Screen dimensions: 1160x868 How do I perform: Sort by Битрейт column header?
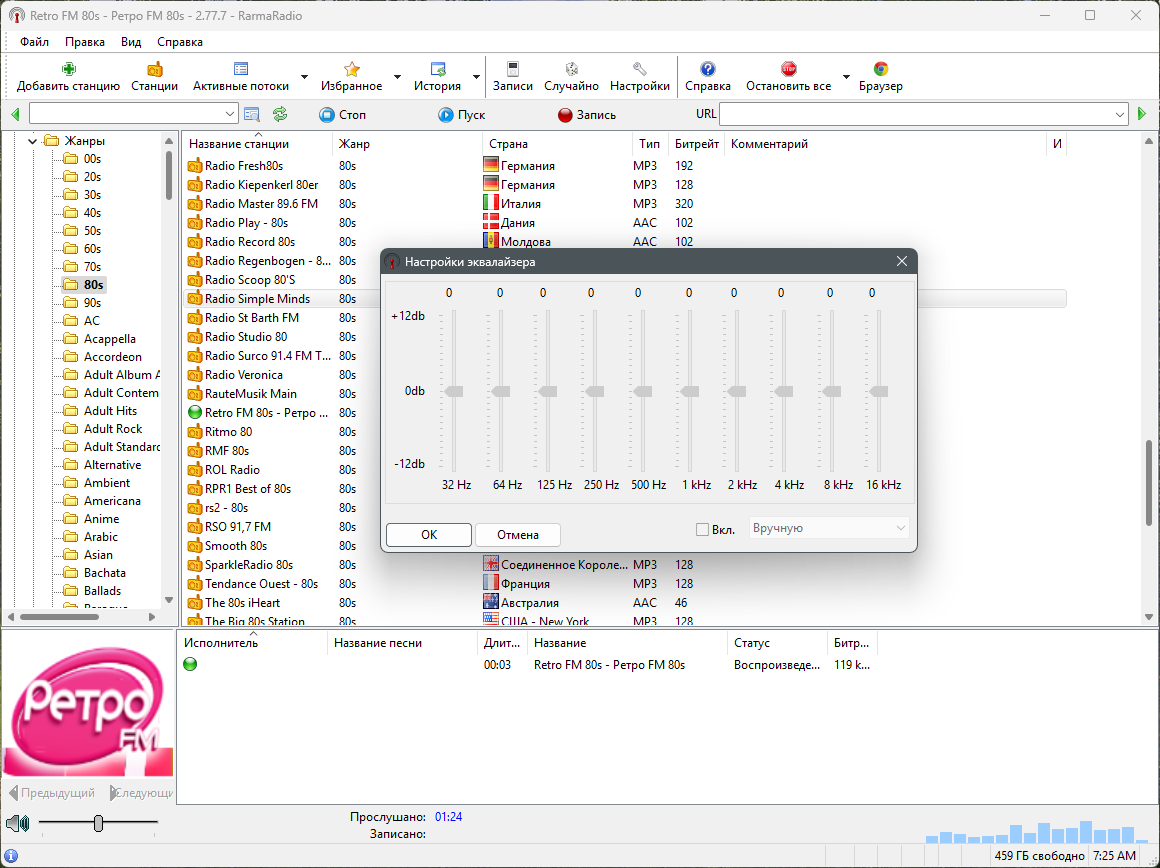tap(697, 144)
